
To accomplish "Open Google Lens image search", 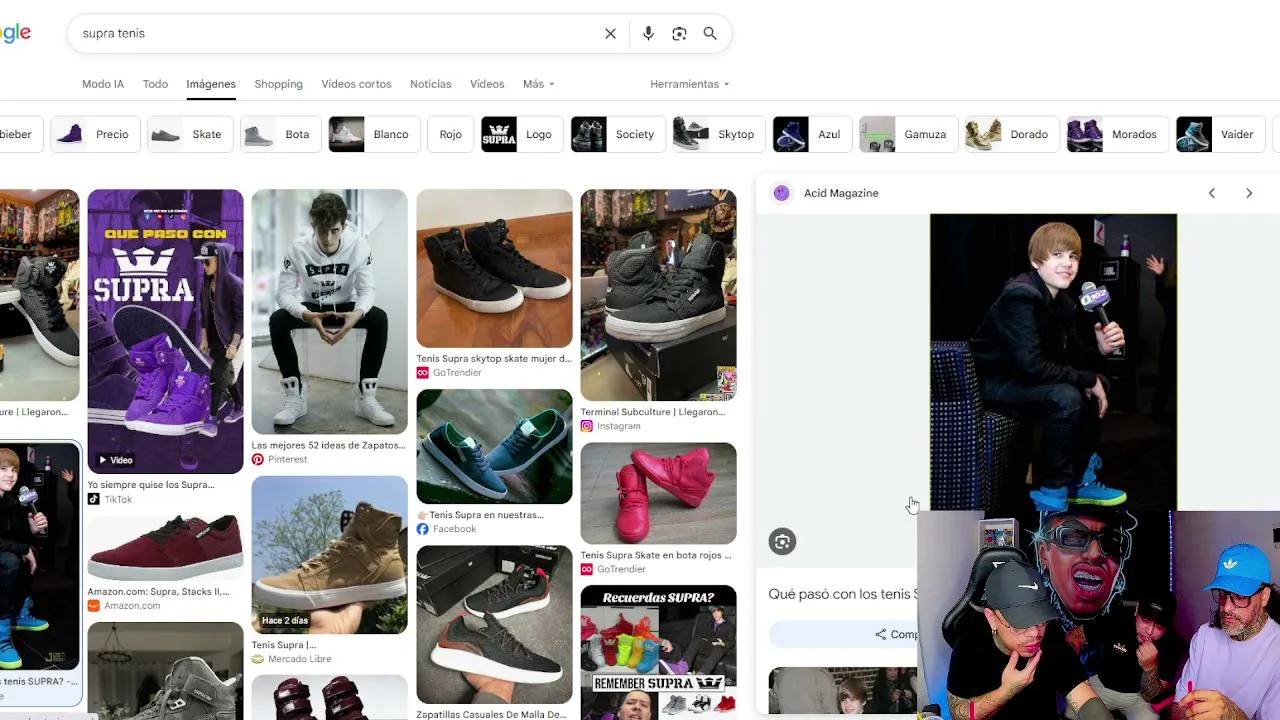I will tap(679, 34).
